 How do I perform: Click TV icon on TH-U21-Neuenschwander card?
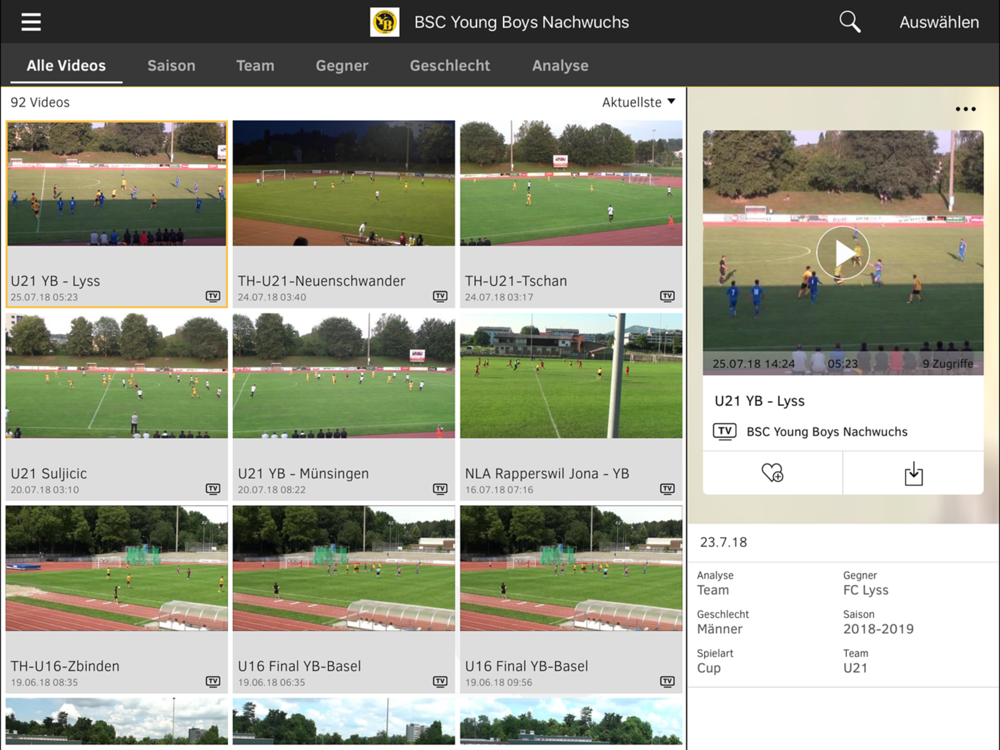point(440,296)
